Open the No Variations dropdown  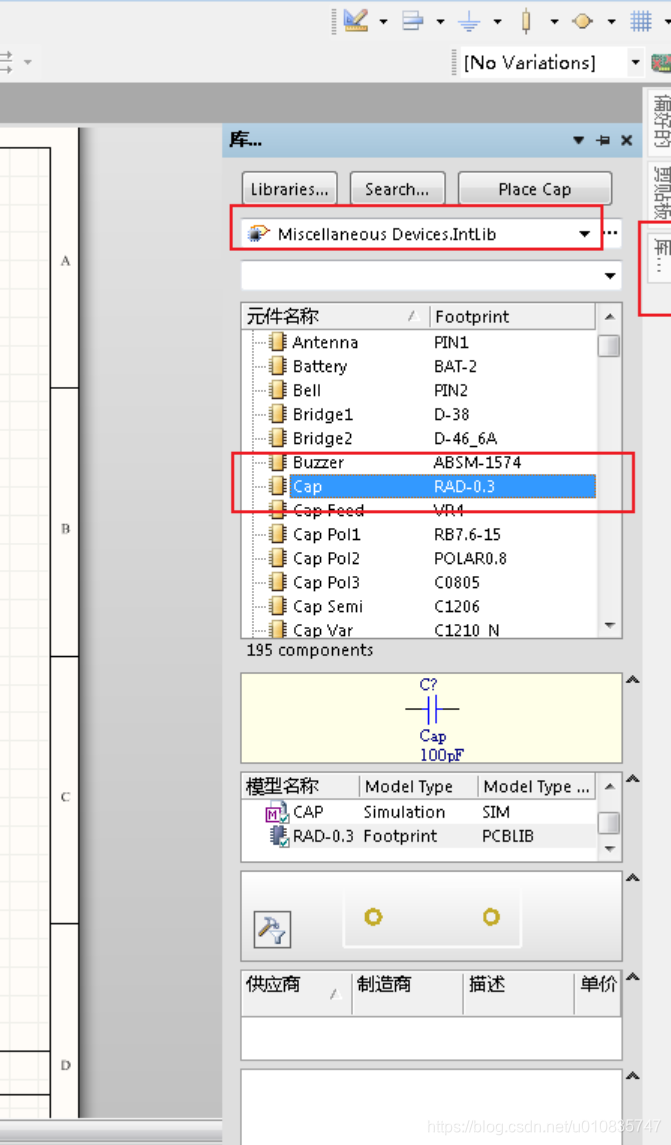[x=635, y=62]
